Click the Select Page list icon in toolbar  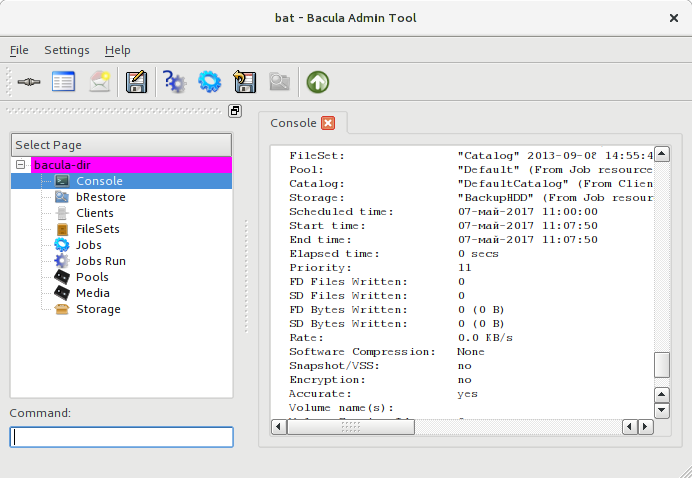tap(63, 82)
